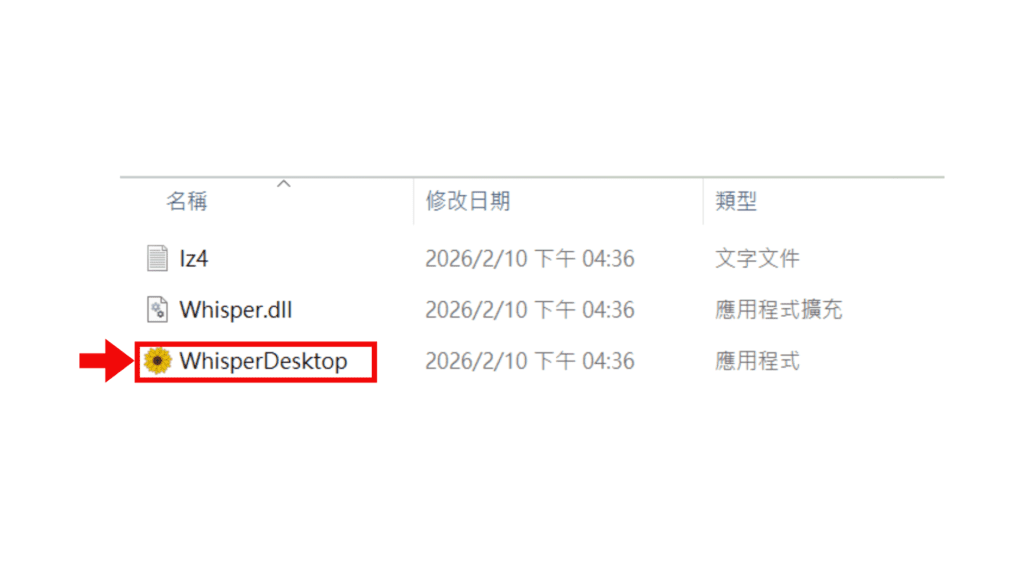Select the WhisperDesktop sunflower application icon
This screenshot has width=1024, height=576.
(x=157, y=360)
